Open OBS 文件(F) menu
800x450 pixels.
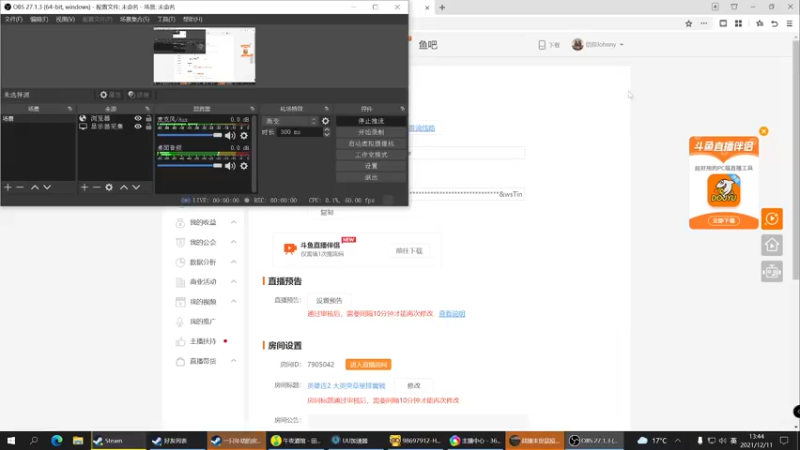(x=14, y=19)
